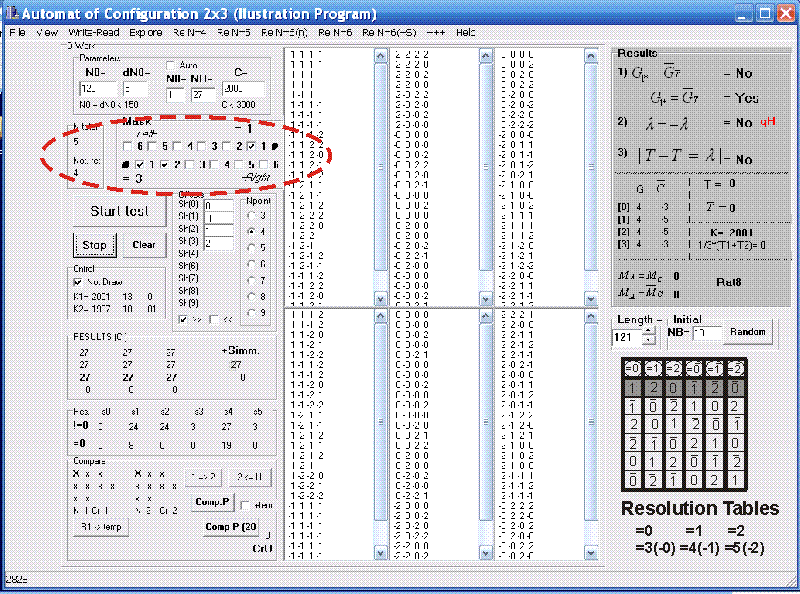Viewport: 800px width, 594px height.
Task: Tick checkbox 6 in the upper Mask row
Action: pos(128,146)
